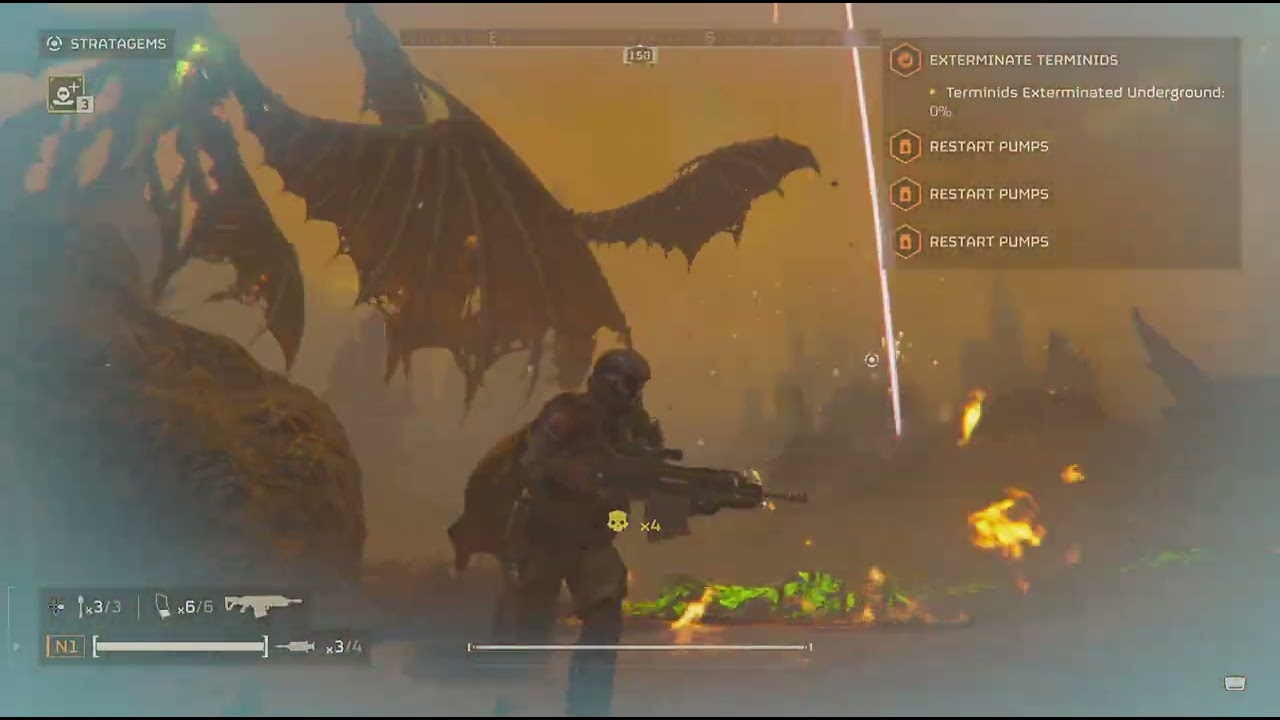Select the EXTERMINATE TERMINIDS objective title

[x=1023, y=60]
